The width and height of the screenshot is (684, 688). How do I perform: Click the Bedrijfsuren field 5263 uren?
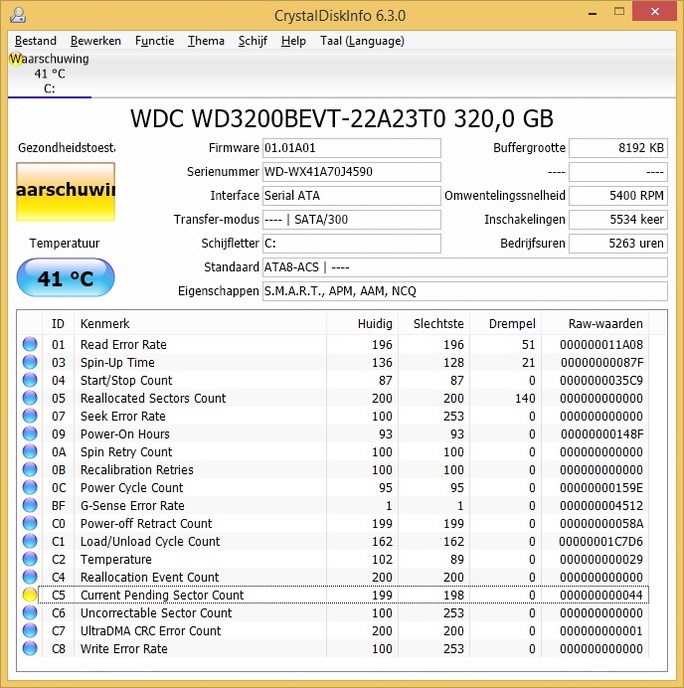coord(618,244)
